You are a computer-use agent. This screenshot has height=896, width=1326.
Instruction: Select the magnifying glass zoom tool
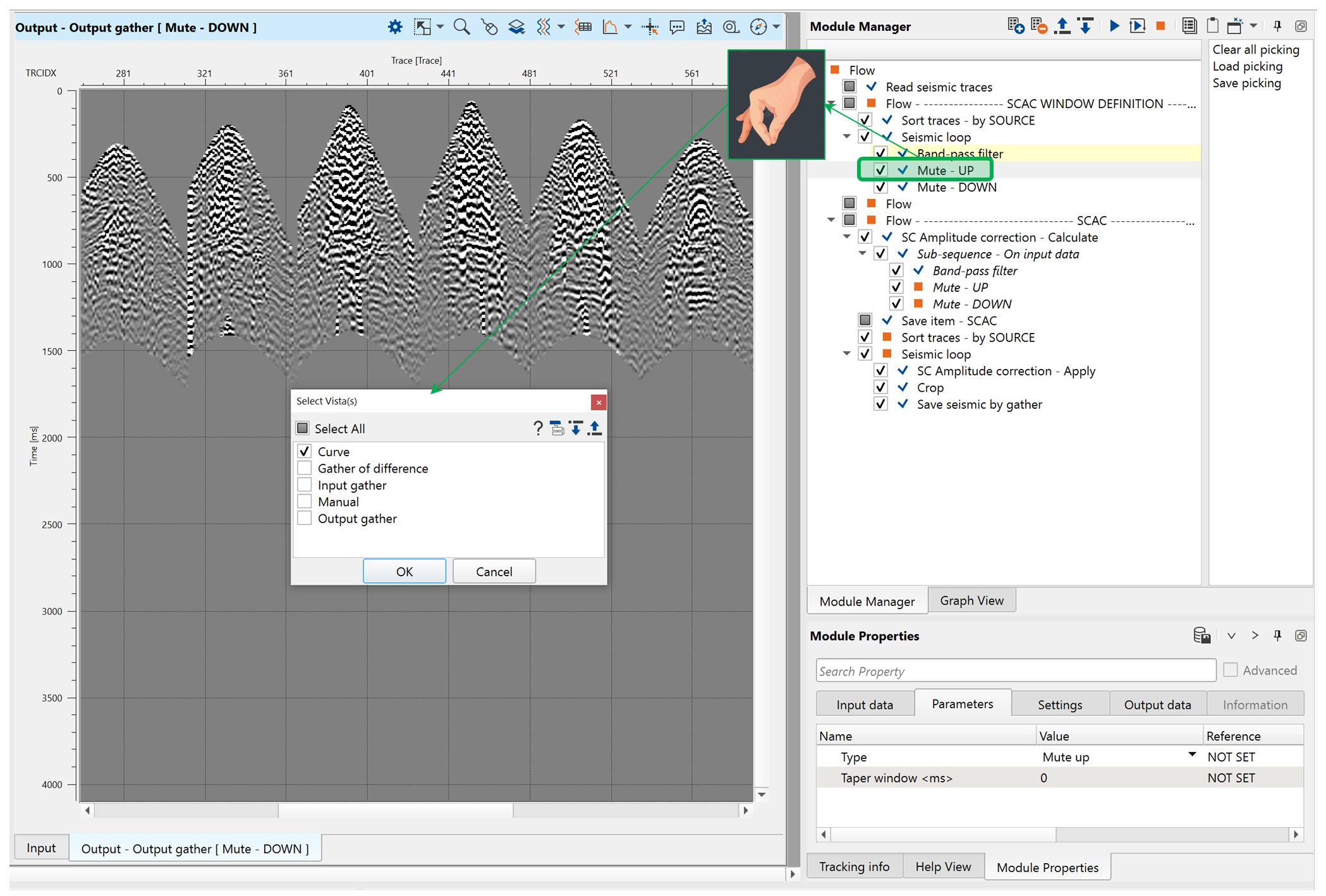461,27
